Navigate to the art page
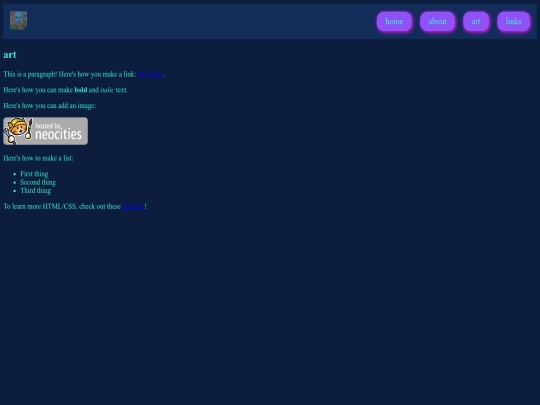Image resolution: width=540 pixels, height=405 pixels. pos(476,21)
